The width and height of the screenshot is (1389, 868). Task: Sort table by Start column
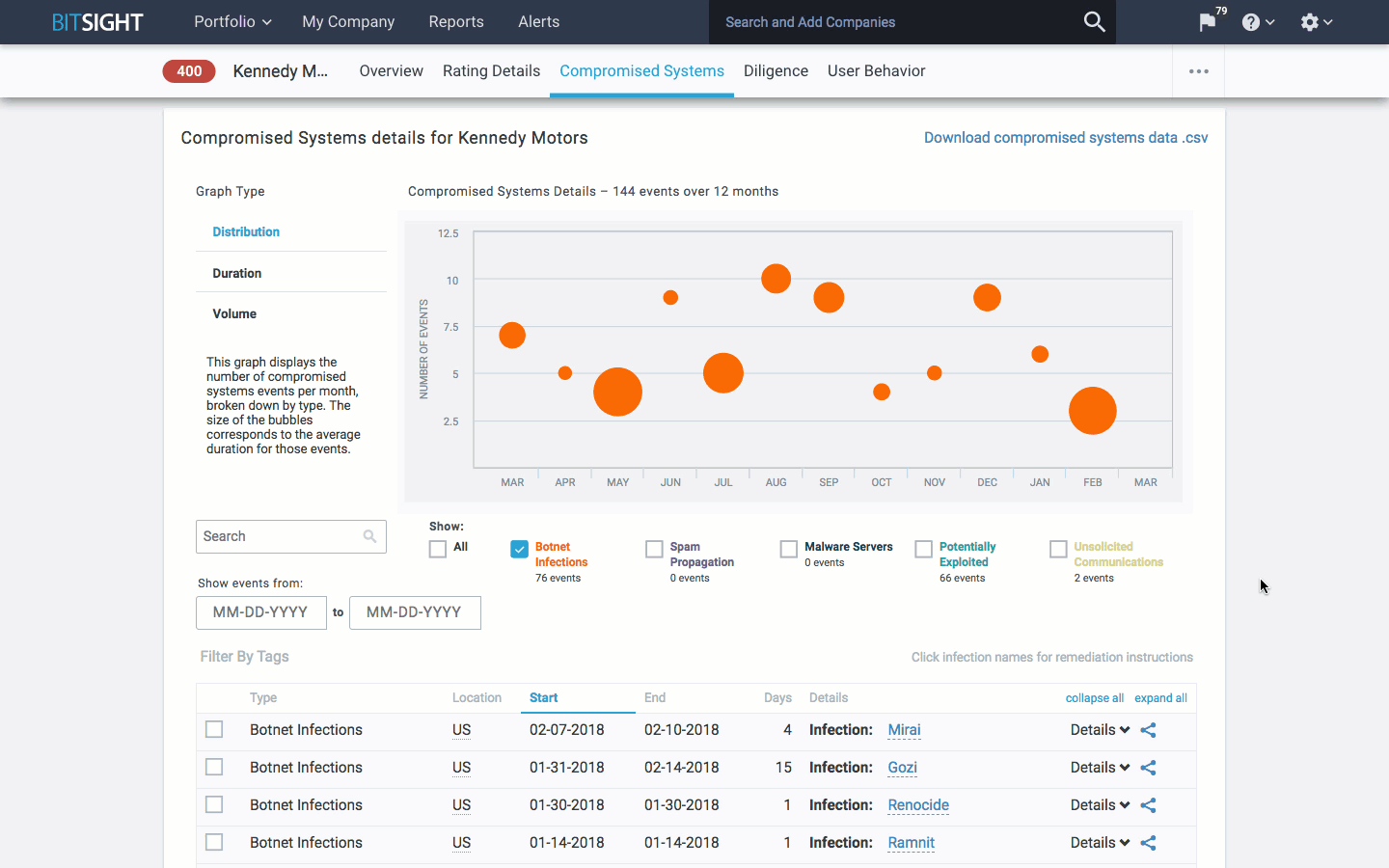pyautogui.click(x=544, y=698)
